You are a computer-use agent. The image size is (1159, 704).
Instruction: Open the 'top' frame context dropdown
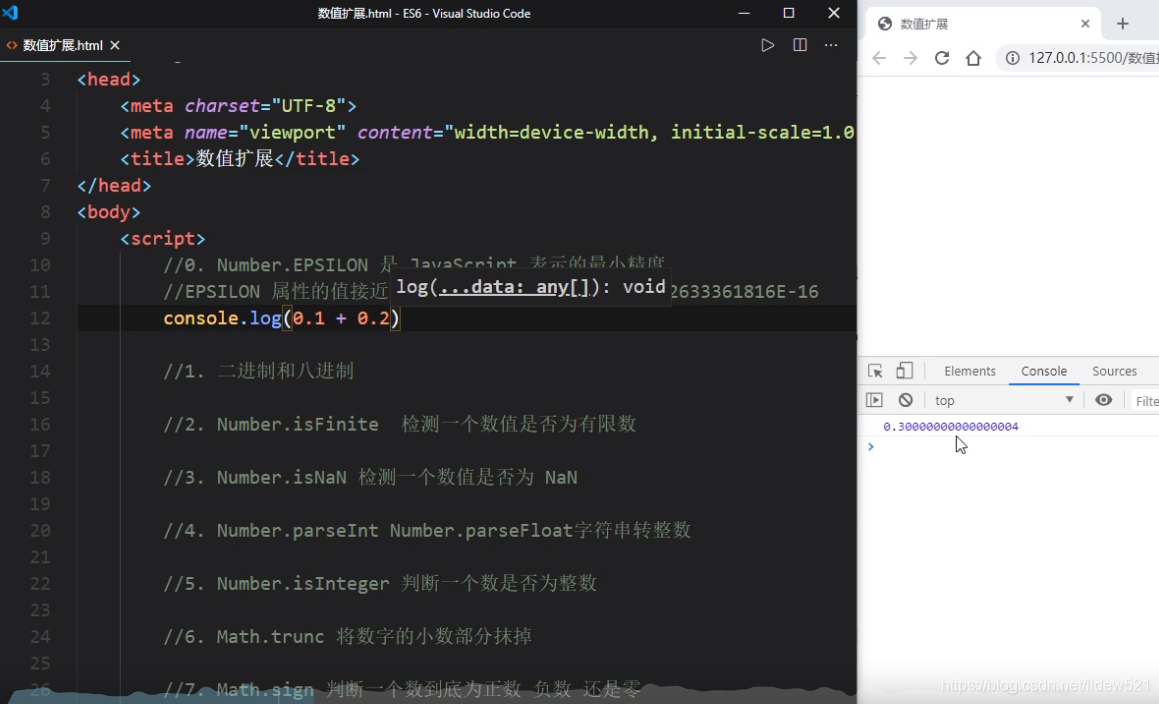pos(1000,399)
